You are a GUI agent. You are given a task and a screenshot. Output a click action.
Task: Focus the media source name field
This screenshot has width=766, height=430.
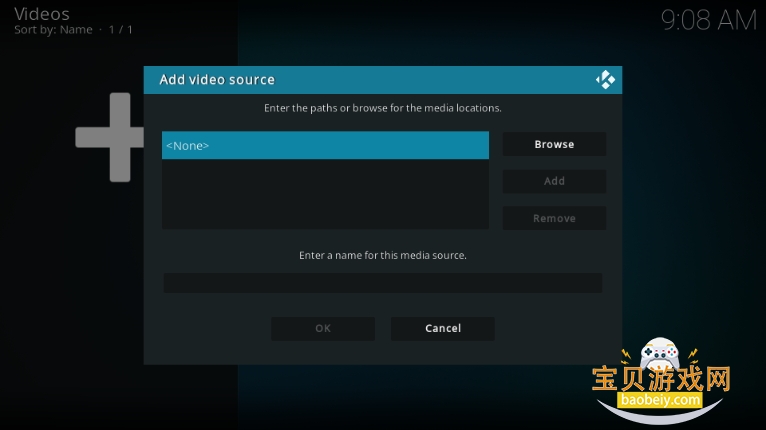pos(383,283)
